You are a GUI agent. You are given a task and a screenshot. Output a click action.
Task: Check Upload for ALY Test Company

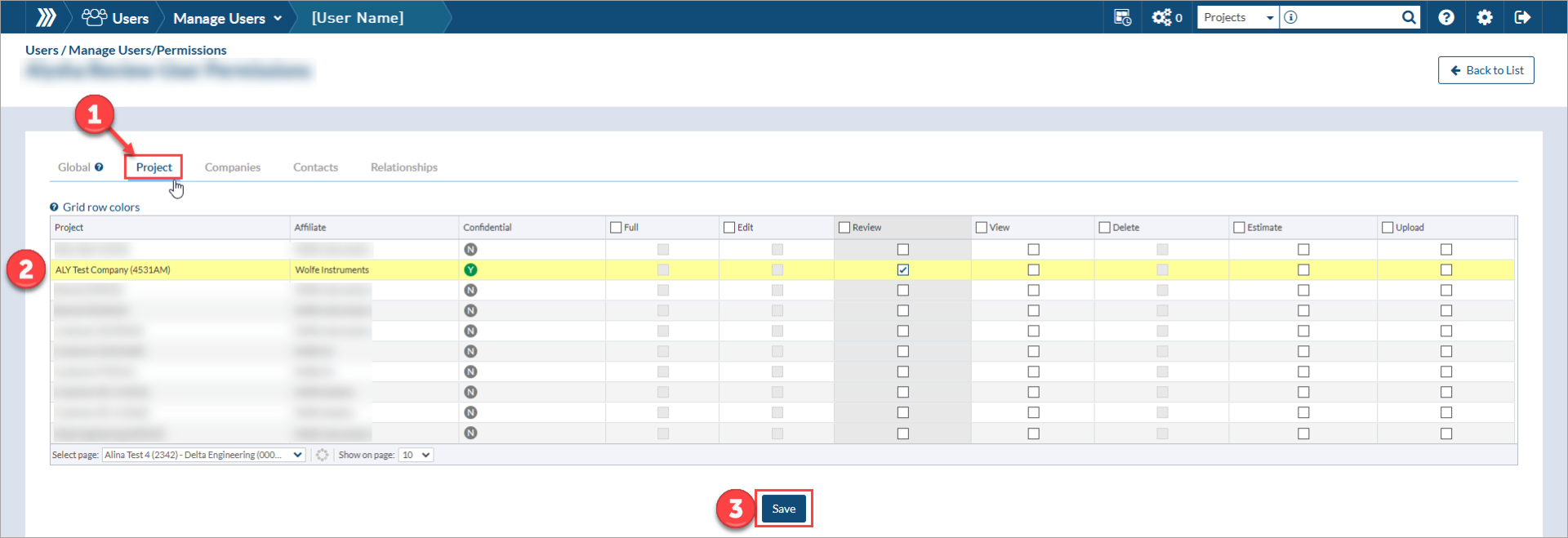[x=1446, y=270]
